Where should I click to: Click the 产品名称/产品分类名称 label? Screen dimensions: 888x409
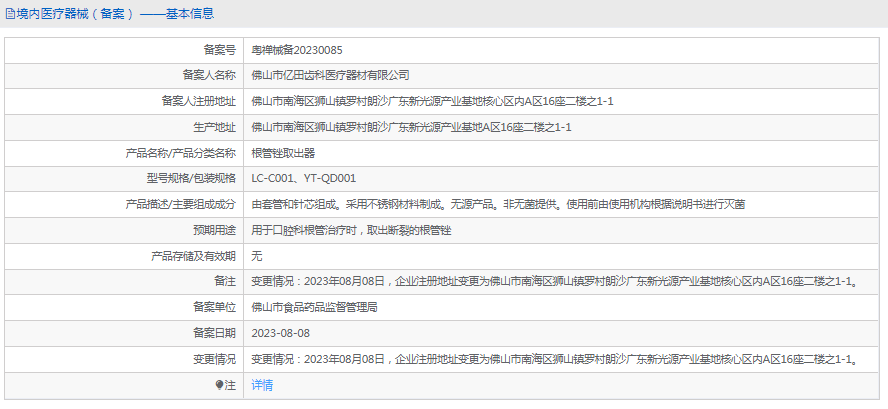pos(180,153)
